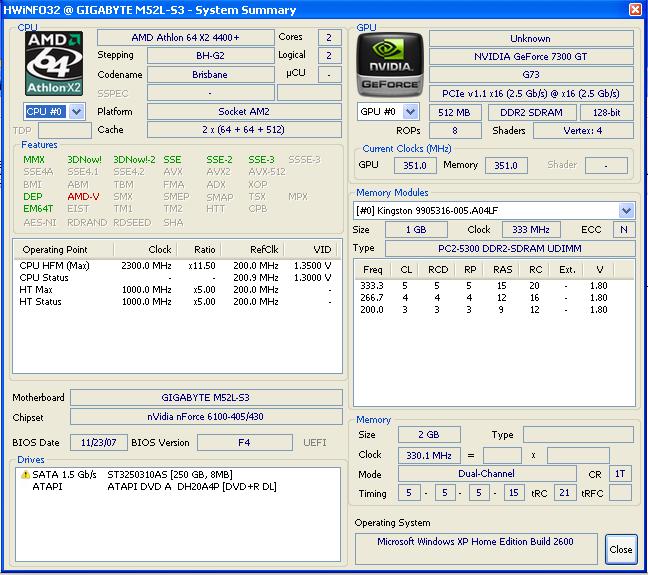Click the Socket AM2 platform field
Screen dimensions: 648x575
click(244, 112)
